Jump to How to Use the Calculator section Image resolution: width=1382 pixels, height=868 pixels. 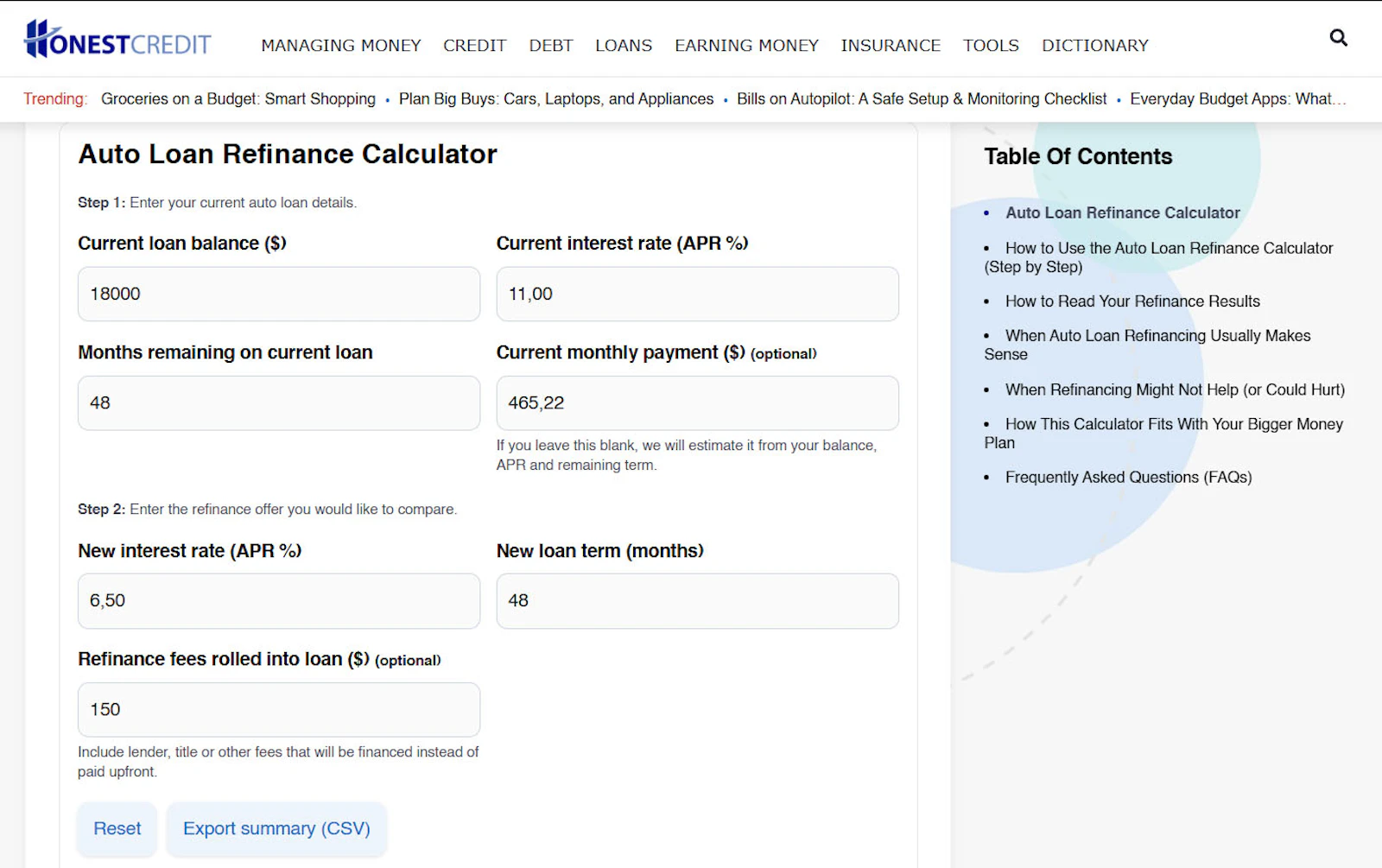[x=1158, y=257]
